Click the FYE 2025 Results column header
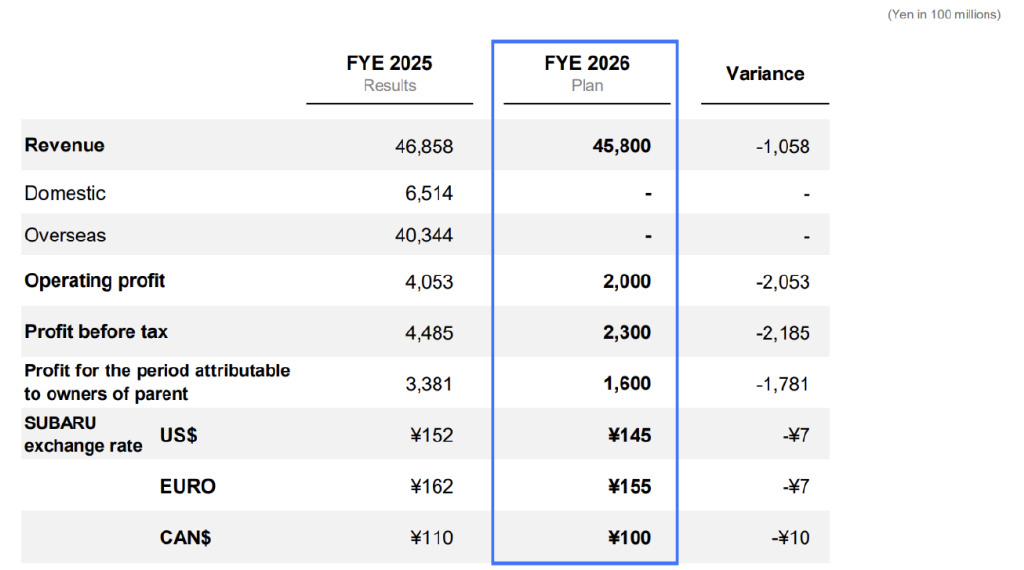Viewport: 1024px width, 570px height. tap(389, 73)
